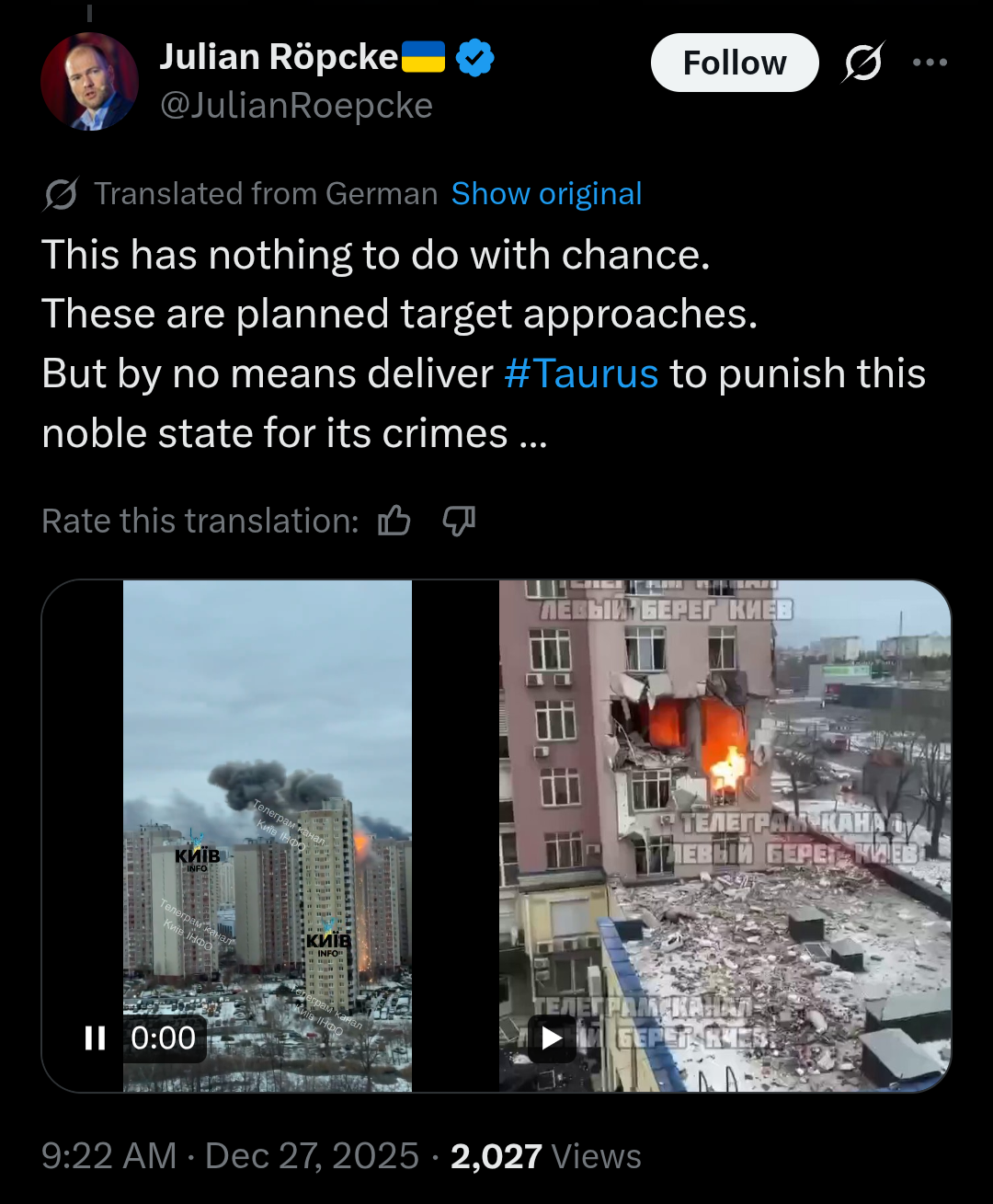
Task: Open Julian Röpcke's profile picture
Action: [89, 82]
